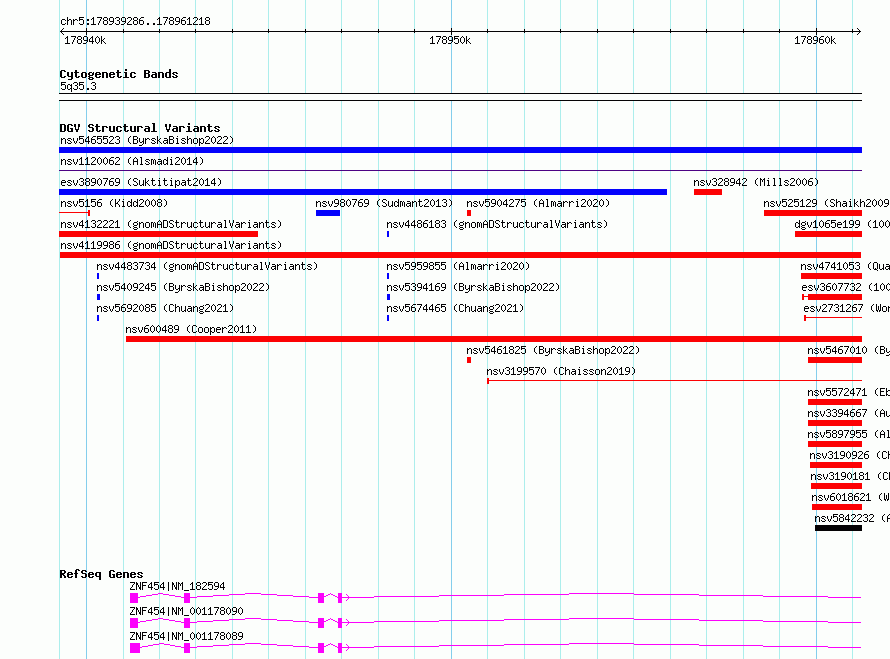The height and width of the screenshot is (659, 890).
Task: Click nsv525129 (Shaikh2009) label
Action: coord(826,203)
